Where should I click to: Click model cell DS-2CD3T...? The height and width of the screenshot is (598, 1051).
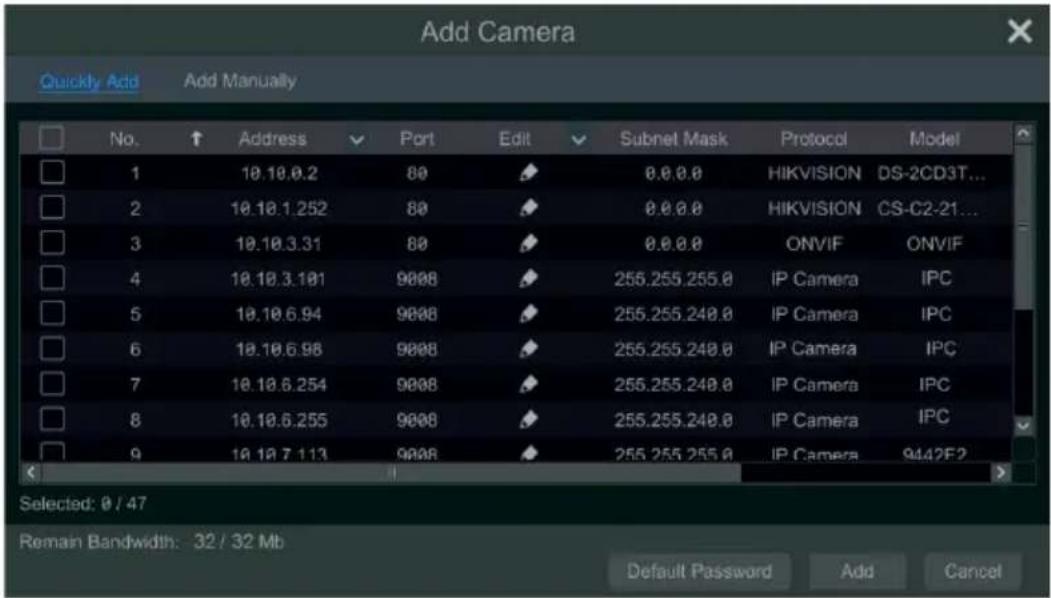(x=930, y=174)
